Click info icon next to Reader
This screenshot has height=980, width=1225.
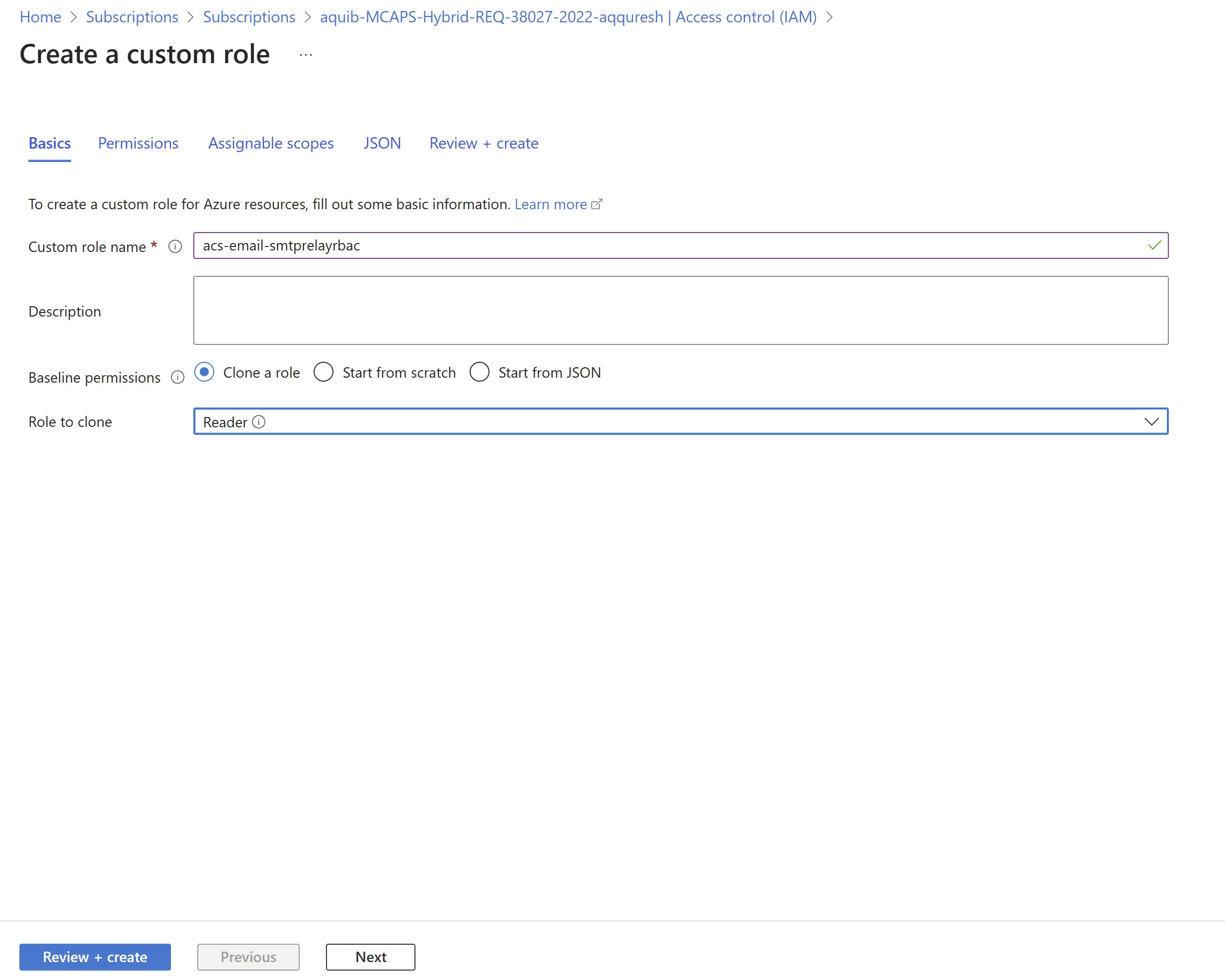pyautogui.click(x=258, y=421)
